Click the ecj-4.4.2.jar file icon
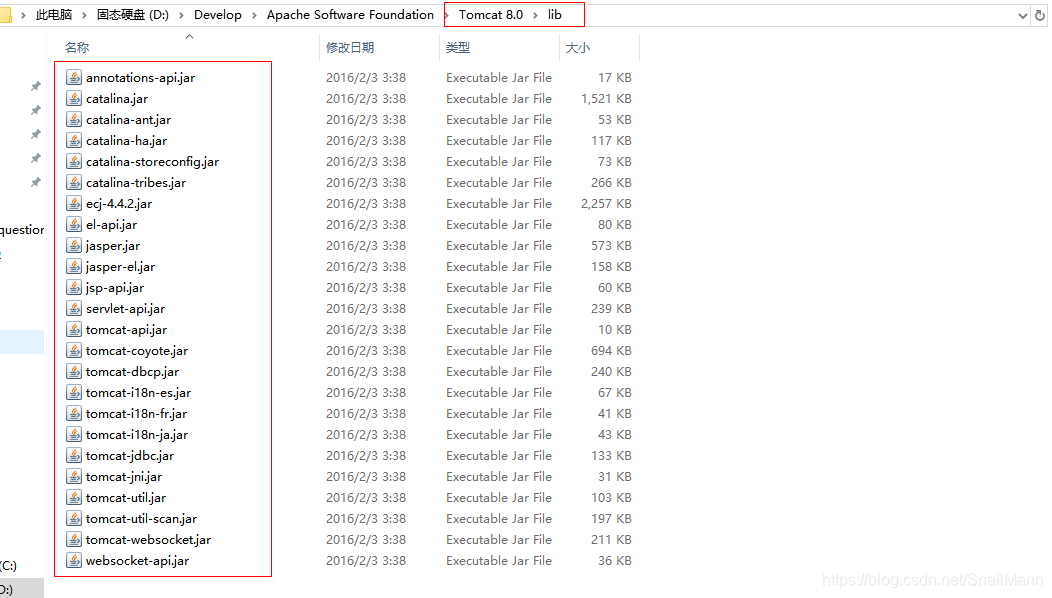This screenshot has width=1052, height=598. tap(74, 203)
